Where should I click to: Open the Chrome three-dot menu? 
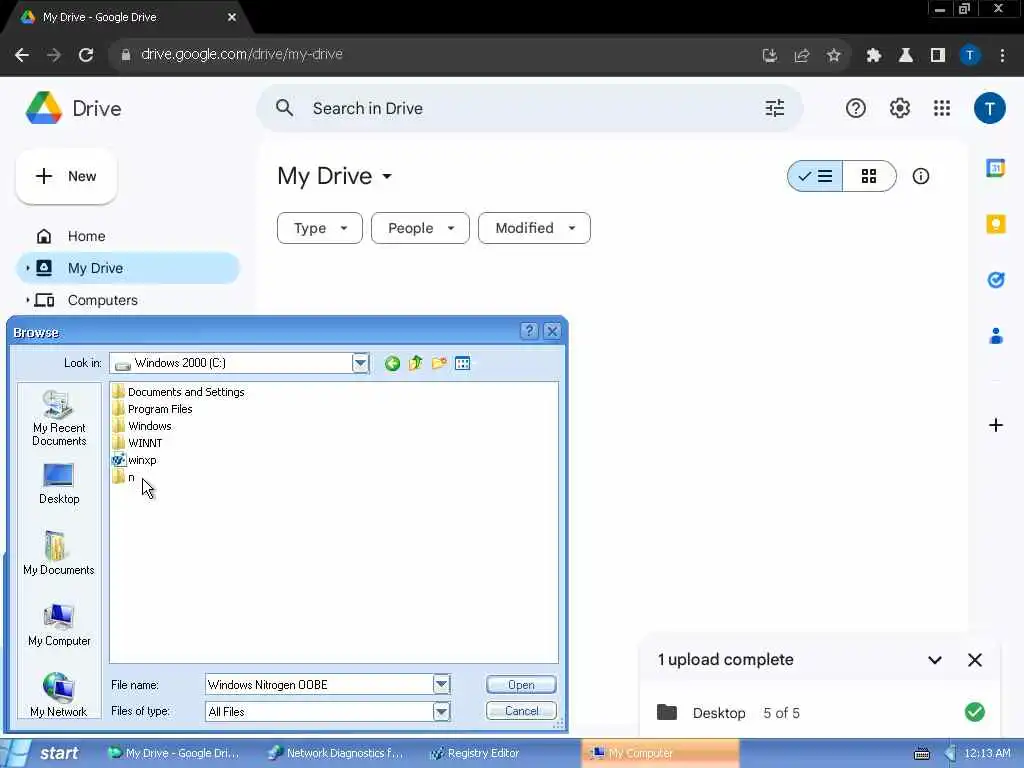(1002, 56)
